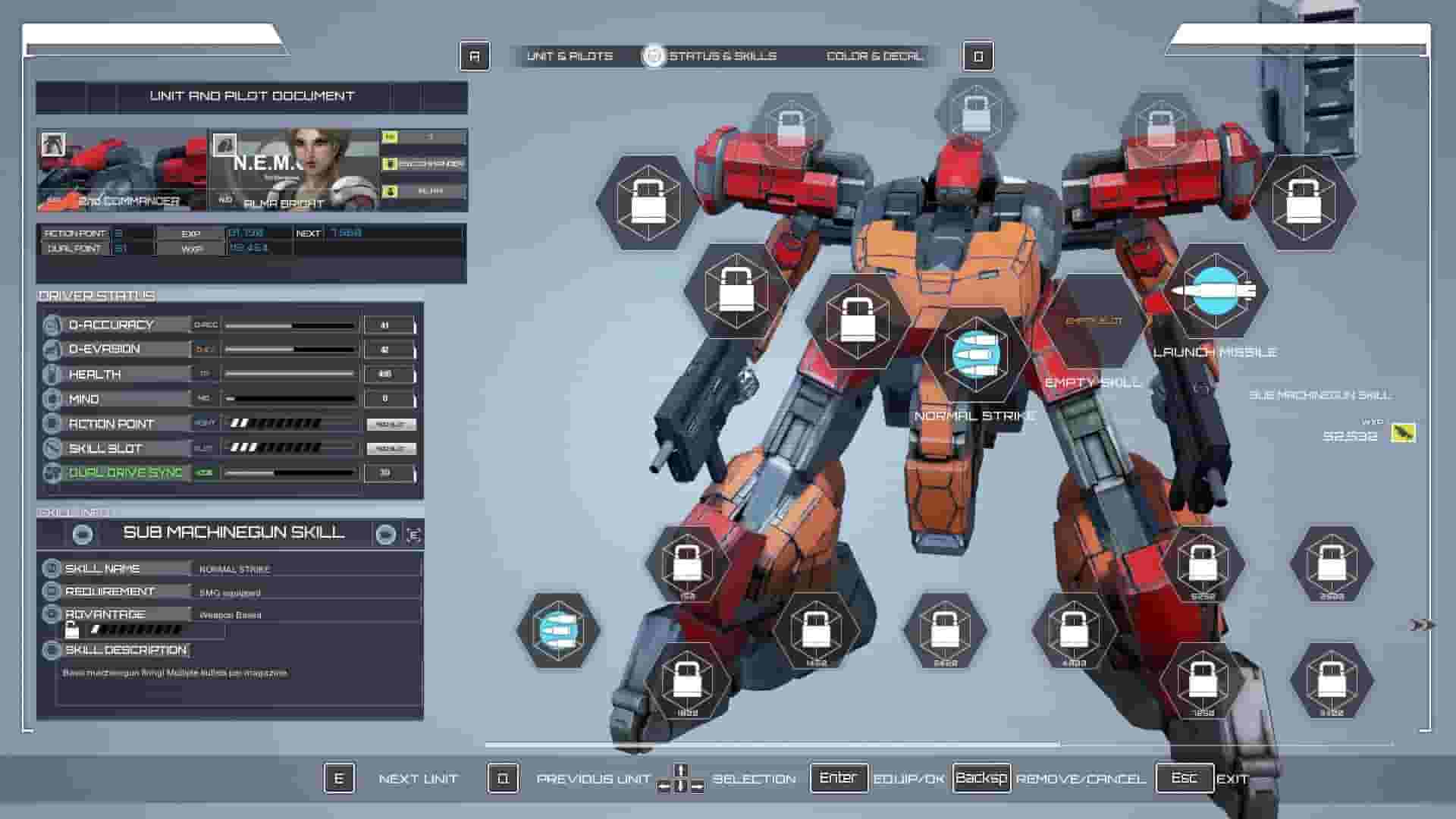Click the HEALTH stat icon
Viewport: 1456px width, 819px height.
[51, 374]
